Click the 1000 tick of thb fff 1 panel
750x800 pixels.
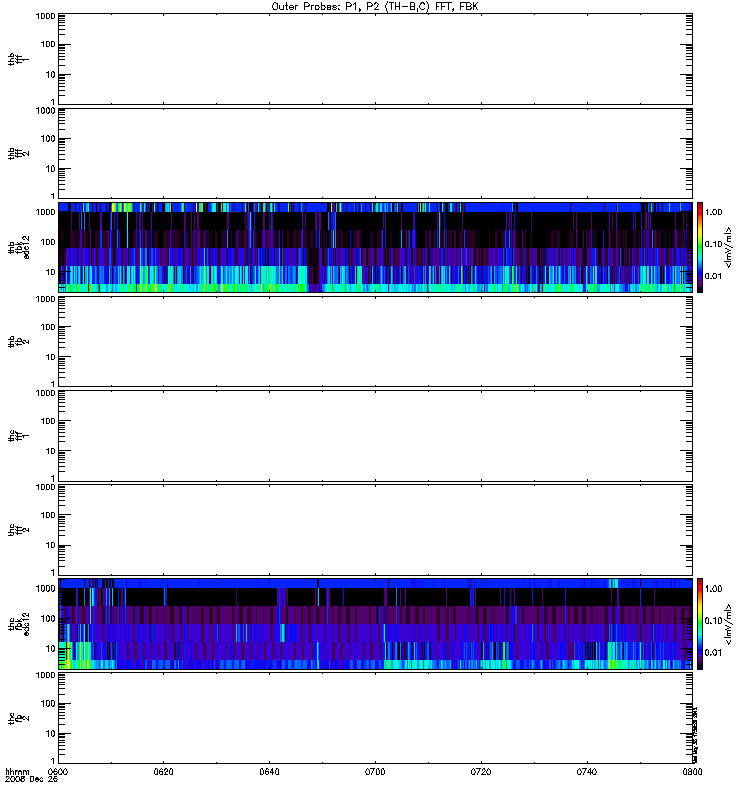pos(45,16)
